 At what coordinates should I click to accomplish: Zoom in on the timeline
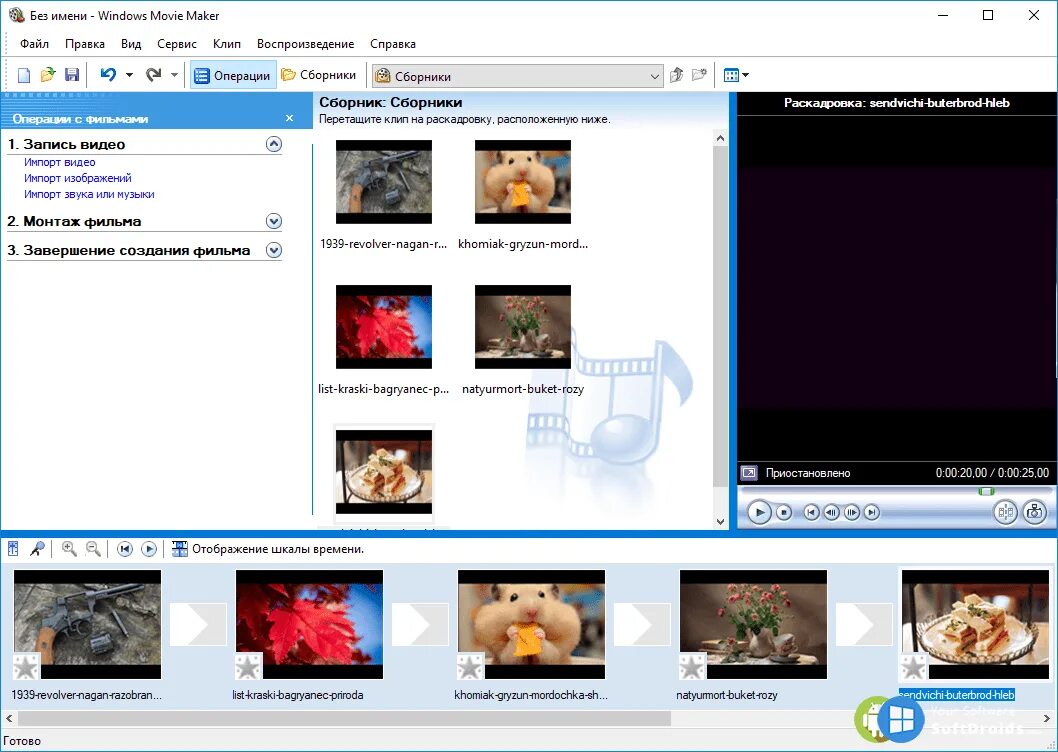[x=69, y=549]
